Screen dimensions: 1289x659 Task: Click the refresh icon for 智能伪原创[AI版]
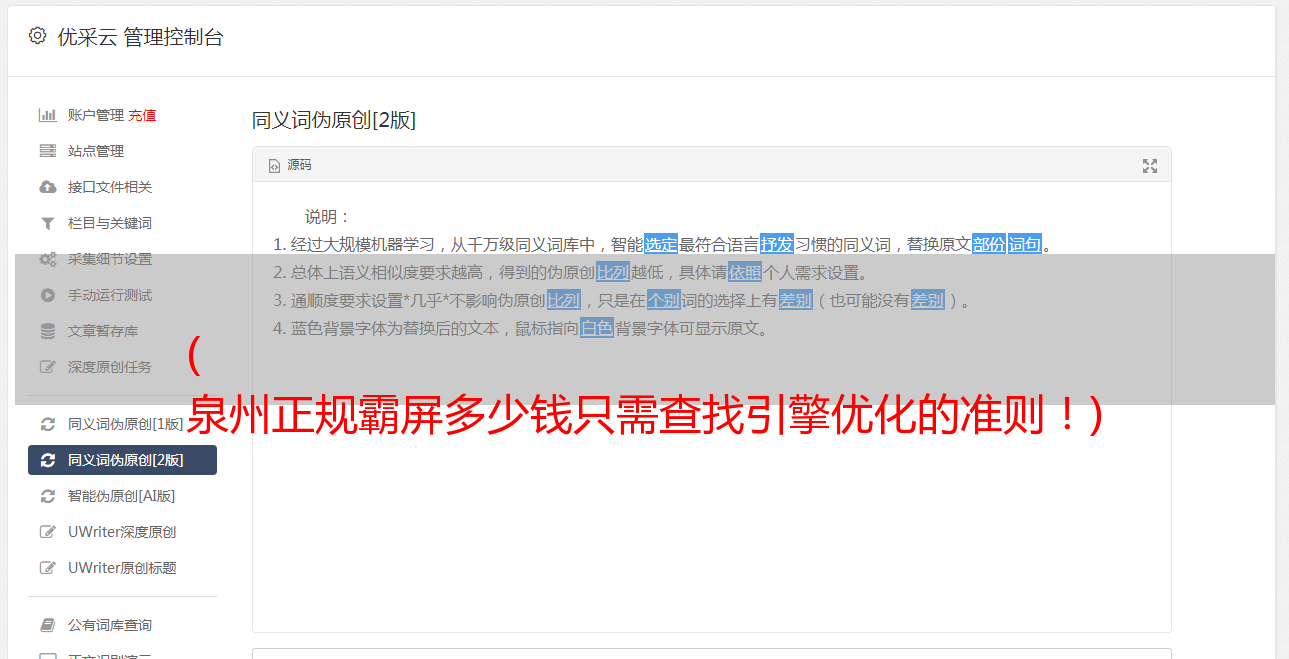[x=47, y=496]
